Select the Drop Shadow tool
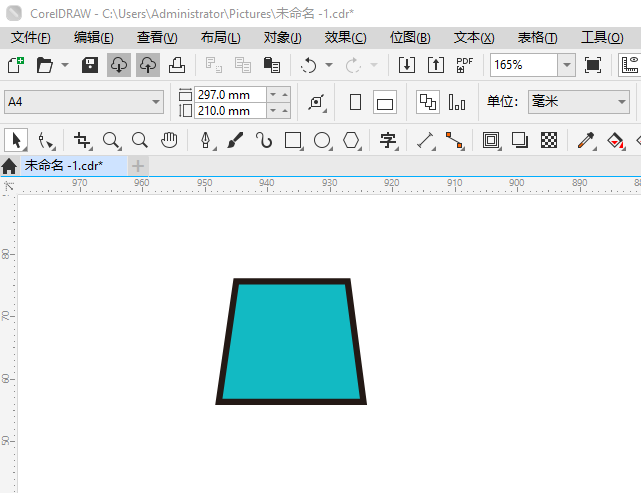Screen dimensions: 641x493 coord(520,141)
